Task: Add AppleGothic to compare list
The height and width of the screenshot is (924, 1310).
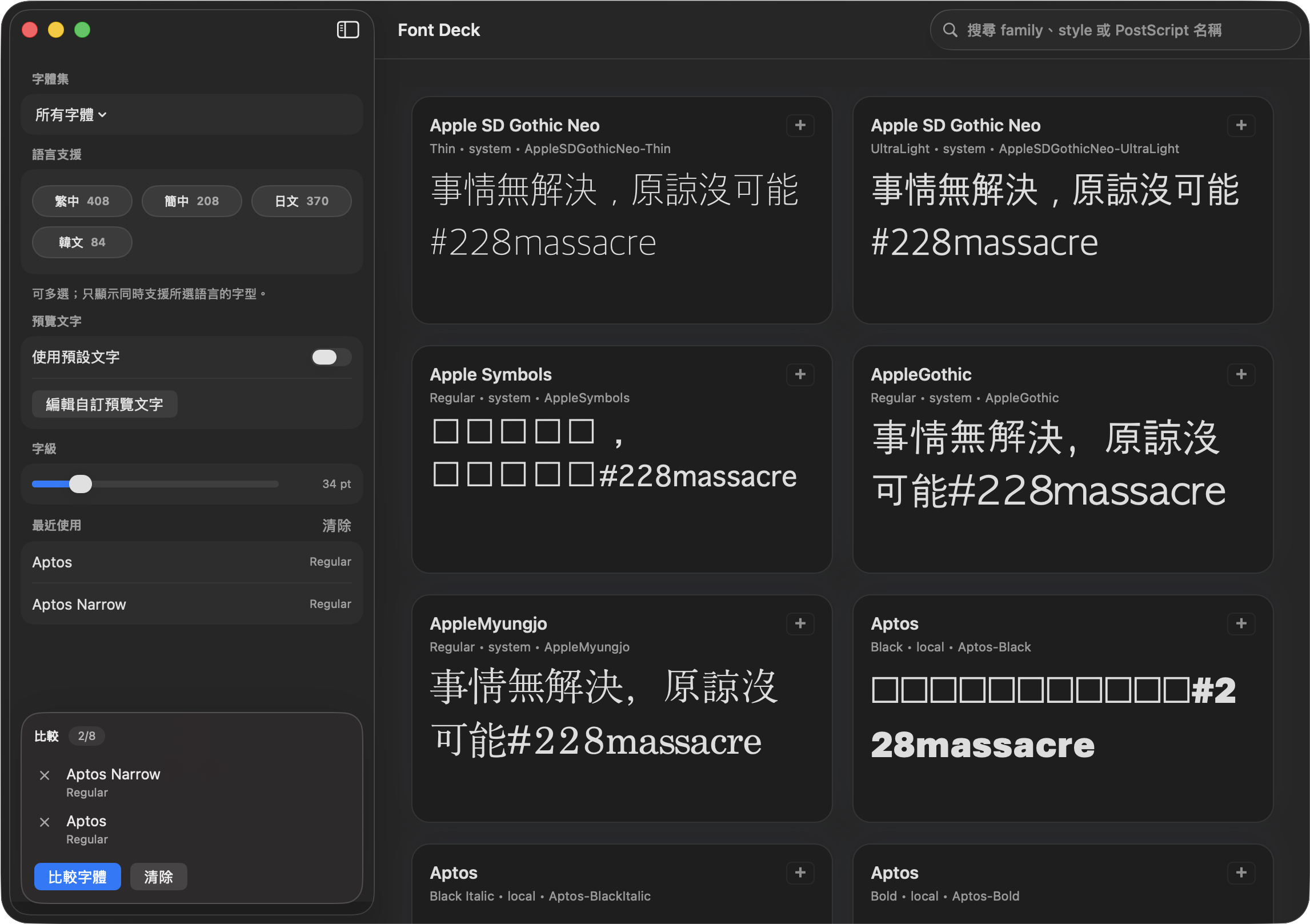Action: (1241, 374)
